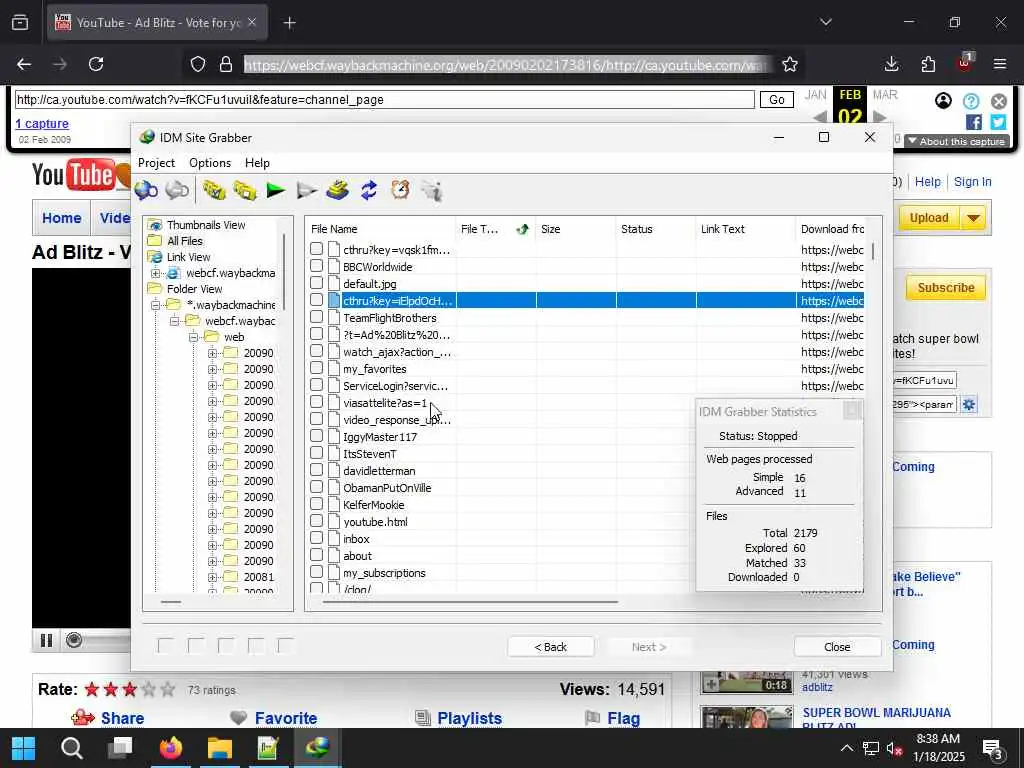Click the blue synchronize arrows icon
Viewport: 1024px width, 768px height.
[369, 190]
